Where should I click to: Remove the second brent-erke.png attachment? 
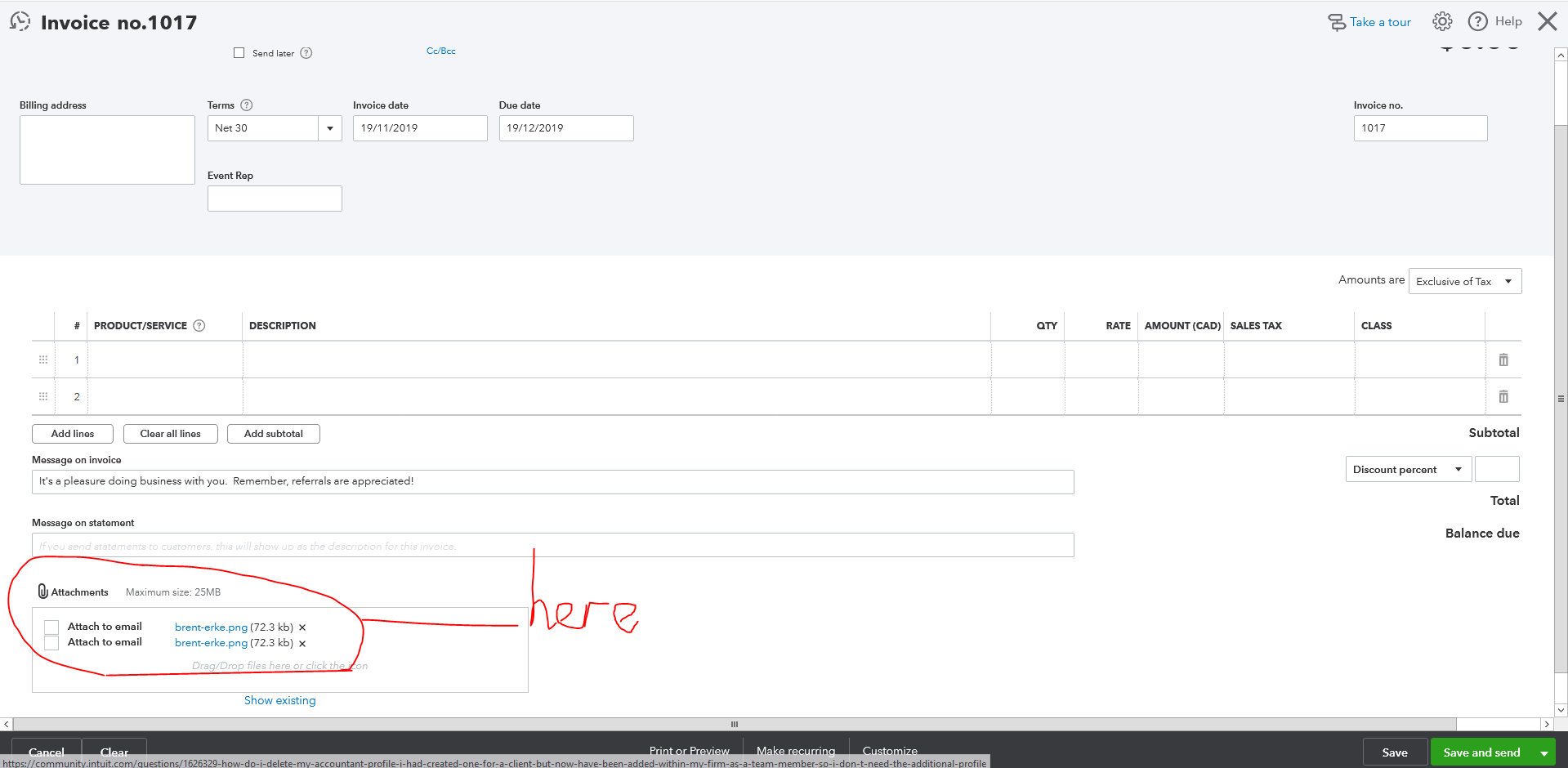pos(302,644)
